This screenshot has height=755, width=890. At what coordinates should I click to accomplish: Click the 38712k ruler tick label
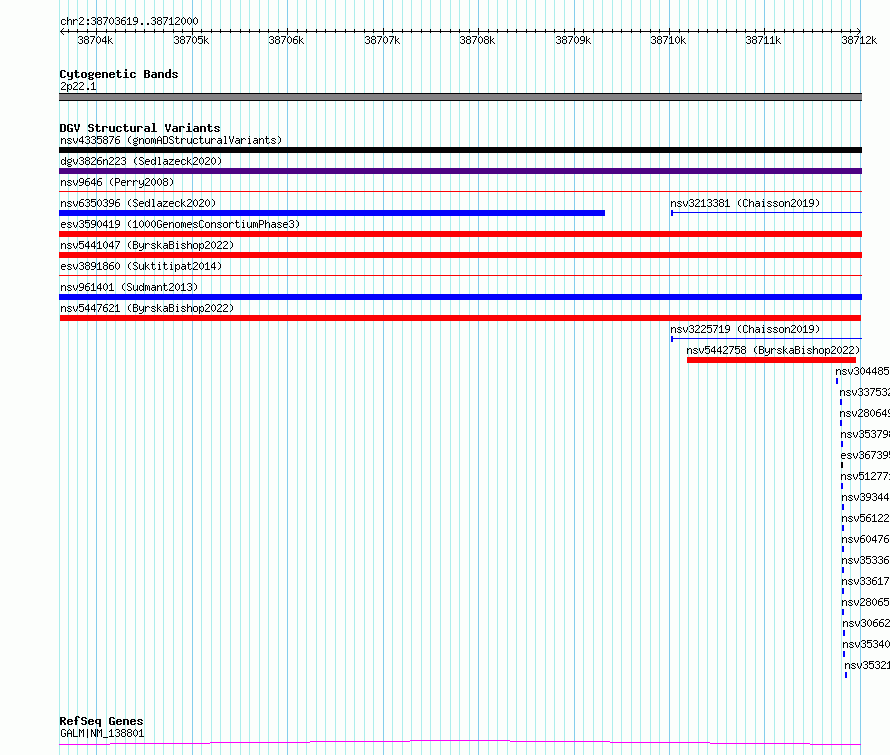859,40
